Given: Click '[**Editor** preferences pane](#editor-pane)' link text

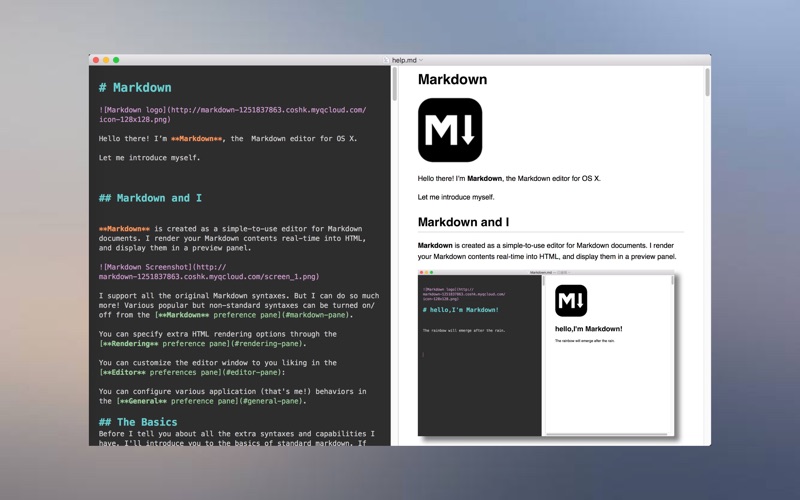Looking at the screenshot, I should tap(191, 372).
